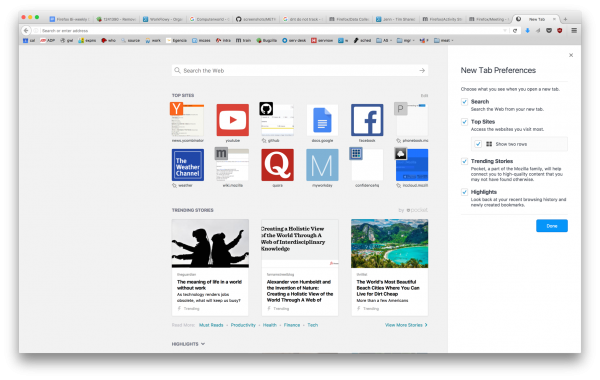Open the YouTube top site tile
The height and width of the screenshot is (380, 600).
pos(232,120)
